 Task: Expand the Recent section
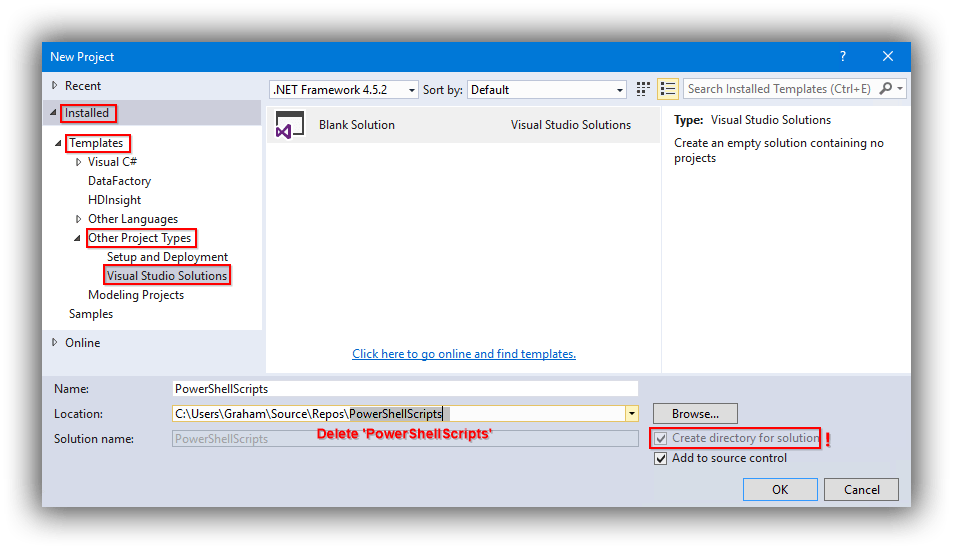click(55, 86)
